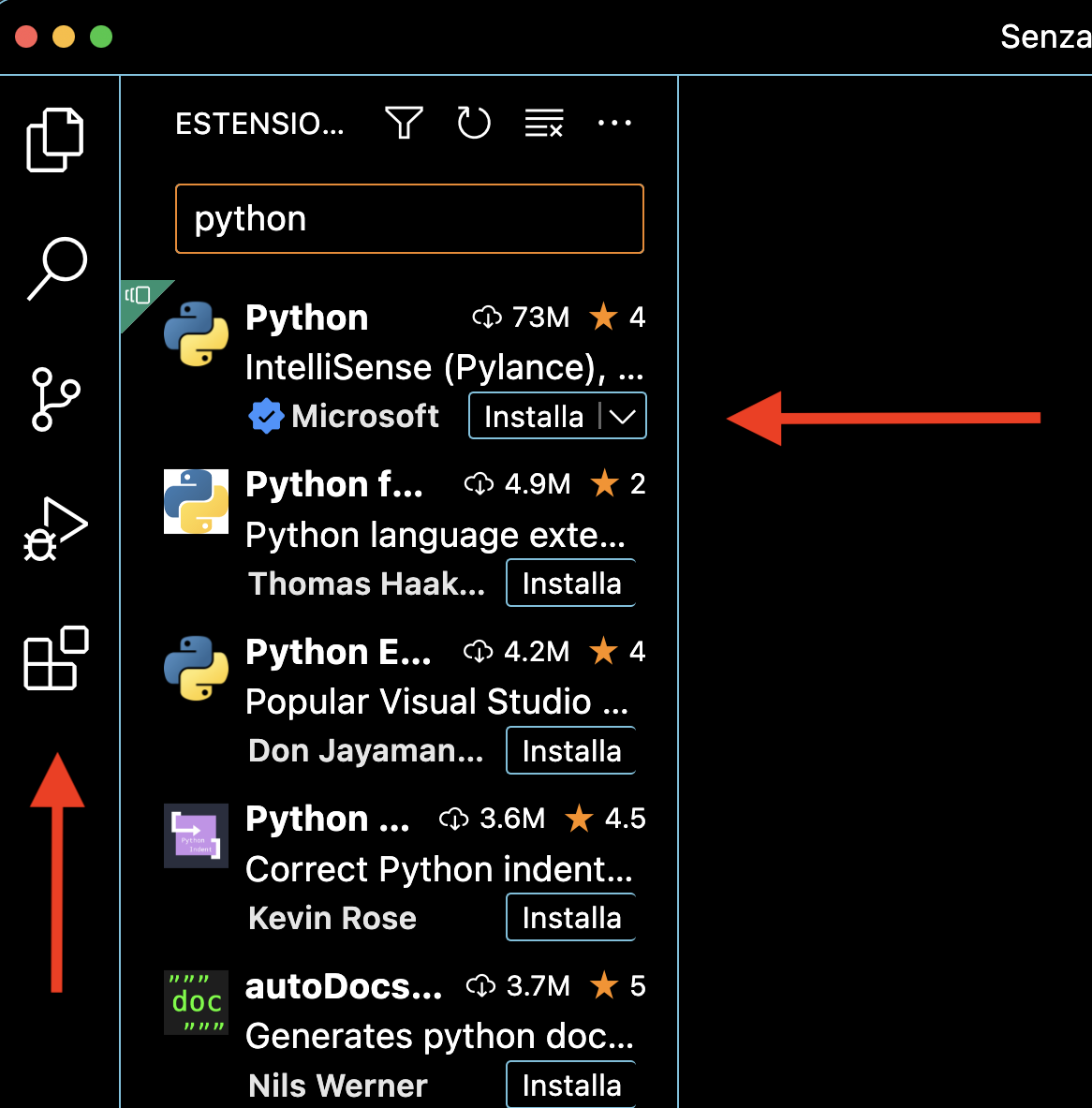This screenshot has width=1092, height=1108.
Task: Open the Search view in activity bar
Action: coord(56,269)
